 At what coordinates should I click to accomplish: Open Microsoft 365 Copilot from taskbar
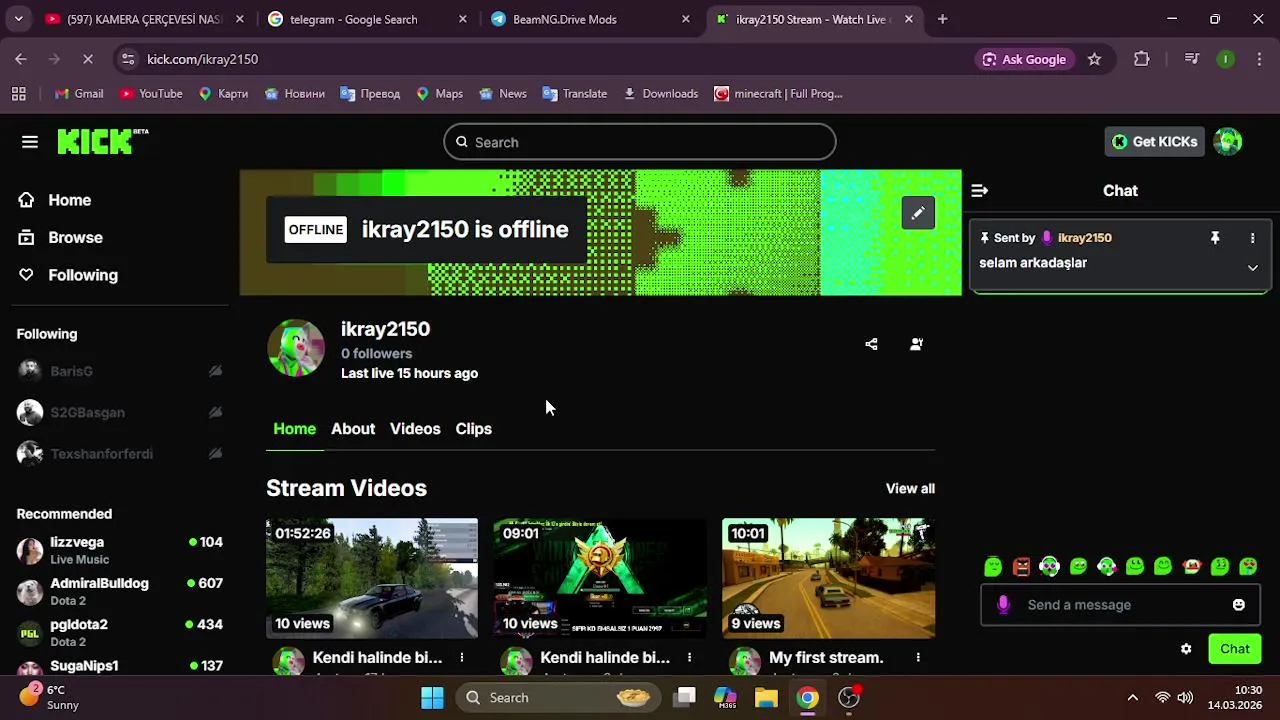[x=725, y=698]
